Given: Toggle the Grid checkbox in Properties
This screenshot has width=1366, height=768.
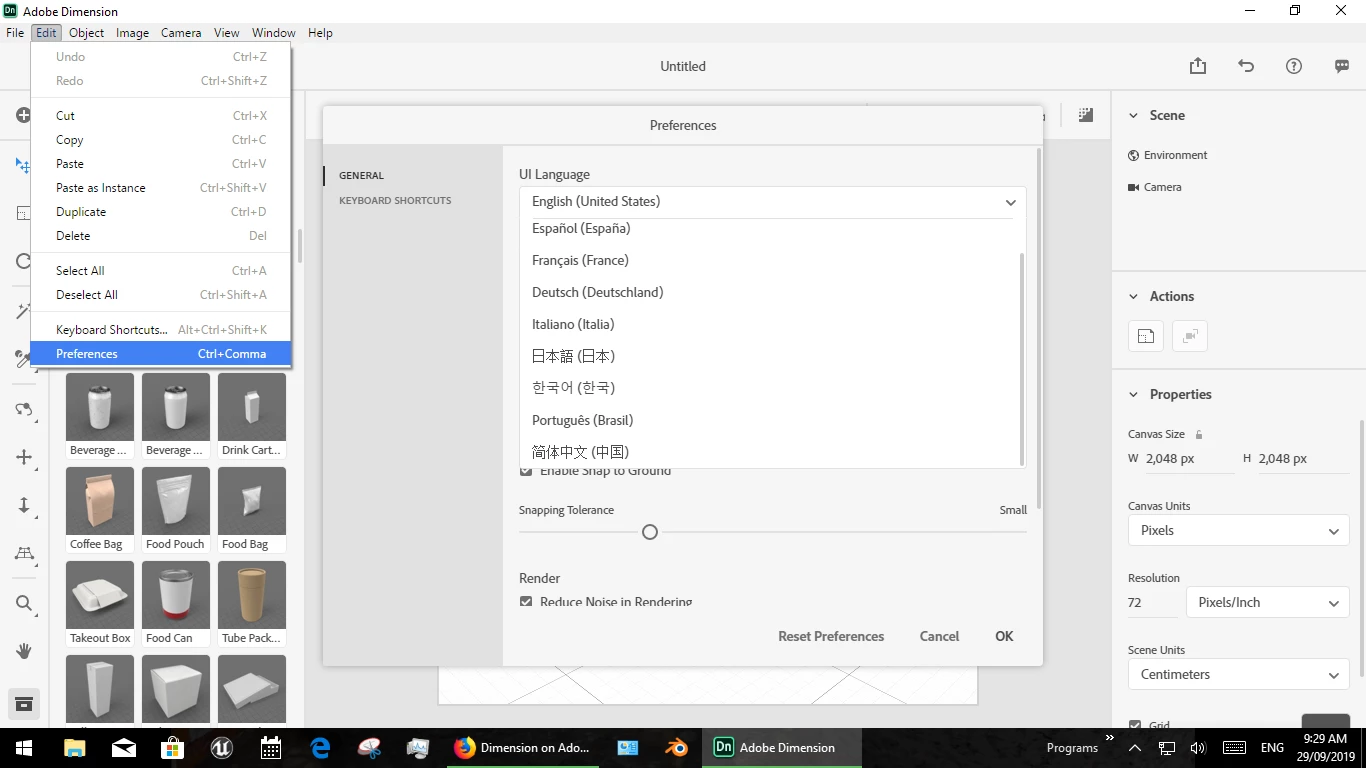Looking at the screenshot, I should pyautogui.click(x=1135, y=725).
